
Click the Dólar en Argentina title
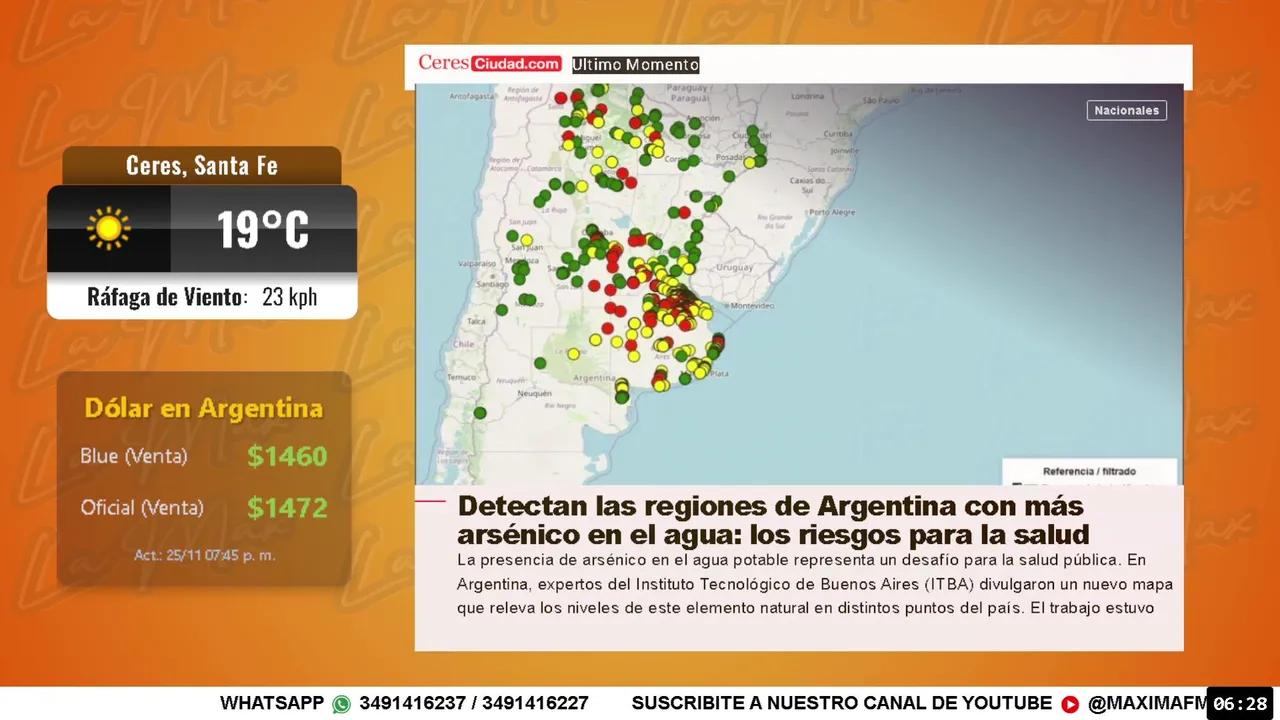[x=204, y=408]
